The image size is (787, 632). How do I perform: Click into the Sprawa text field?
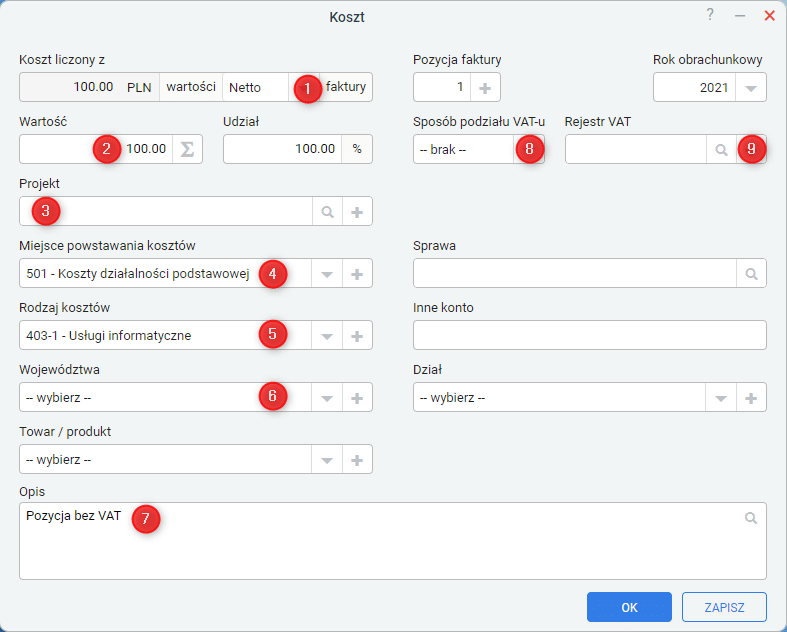(575, 274)
